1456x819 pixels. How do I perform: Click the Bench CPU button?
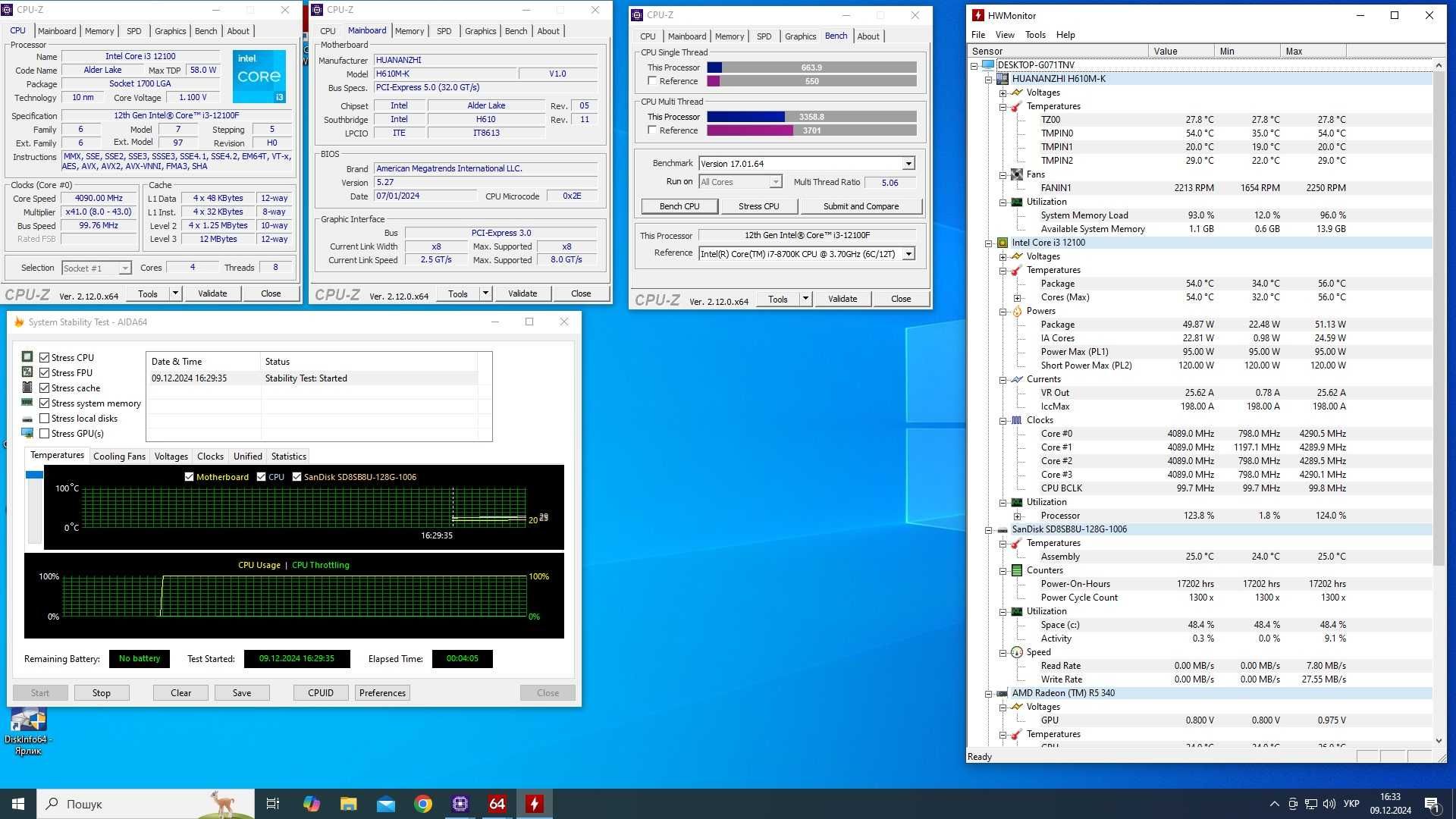(679, 206)
